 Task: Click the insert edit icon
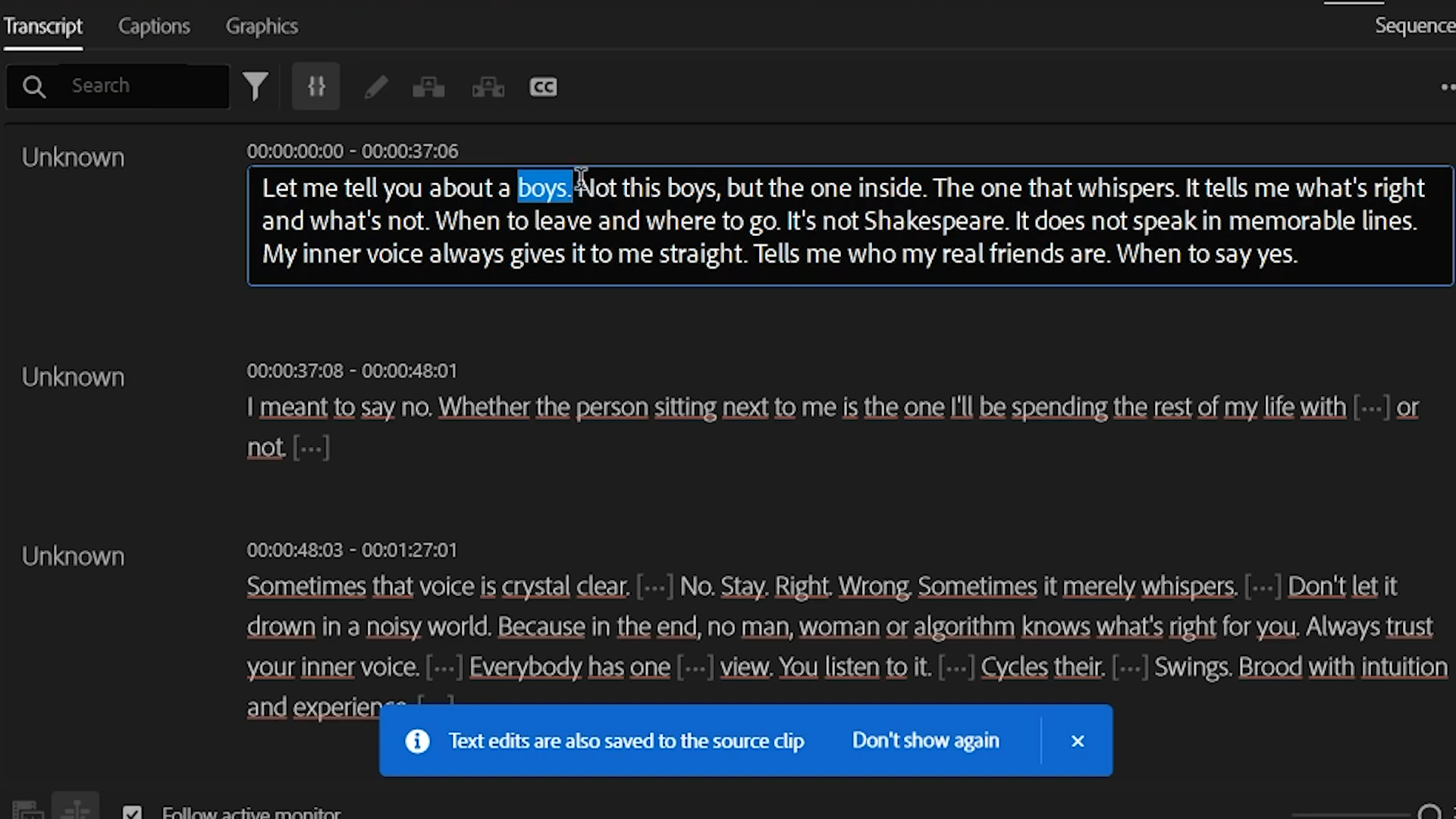click(x=428, y=87)
